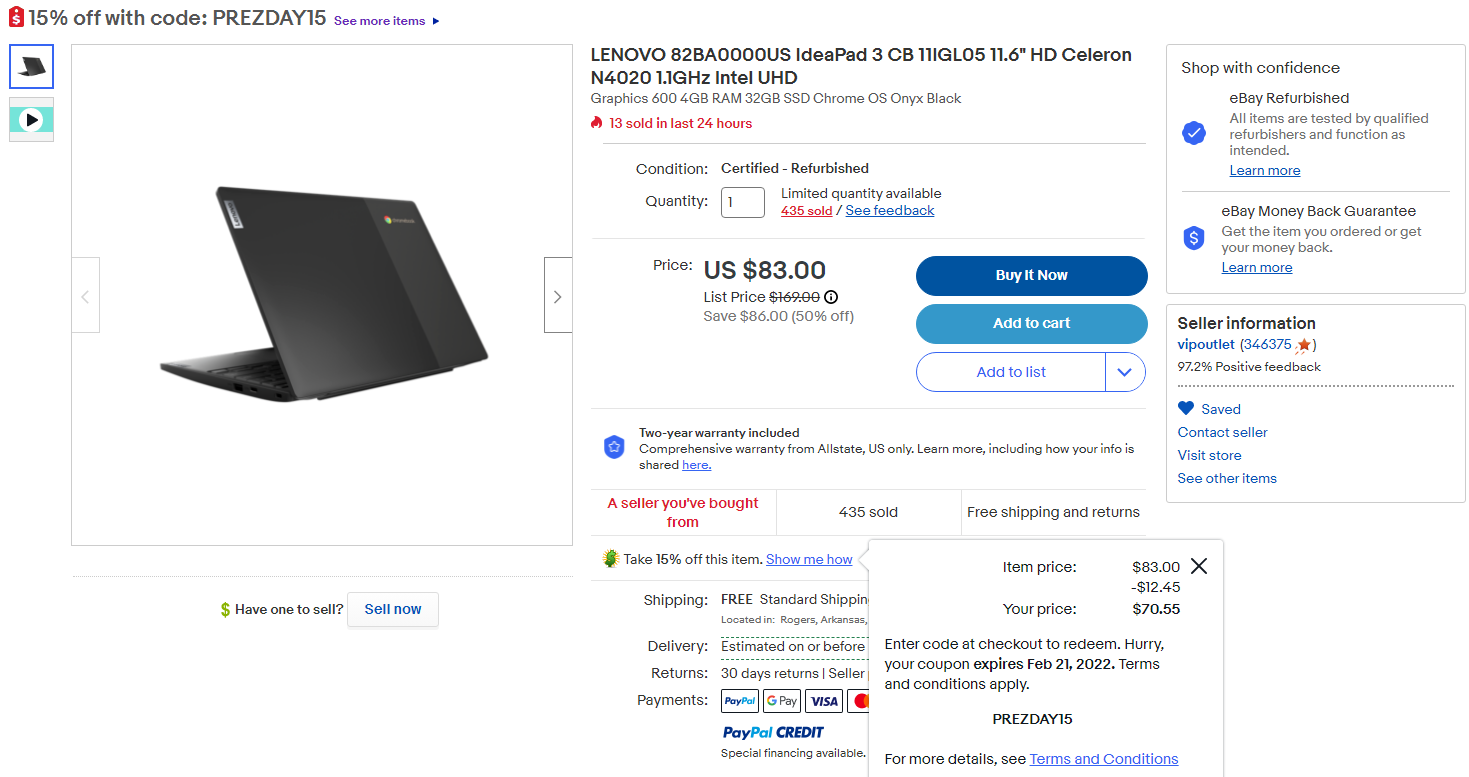Viewport: 1469px width, 777px height.
Task: Play the product video thumbnail
Action: tap(32, 120)
